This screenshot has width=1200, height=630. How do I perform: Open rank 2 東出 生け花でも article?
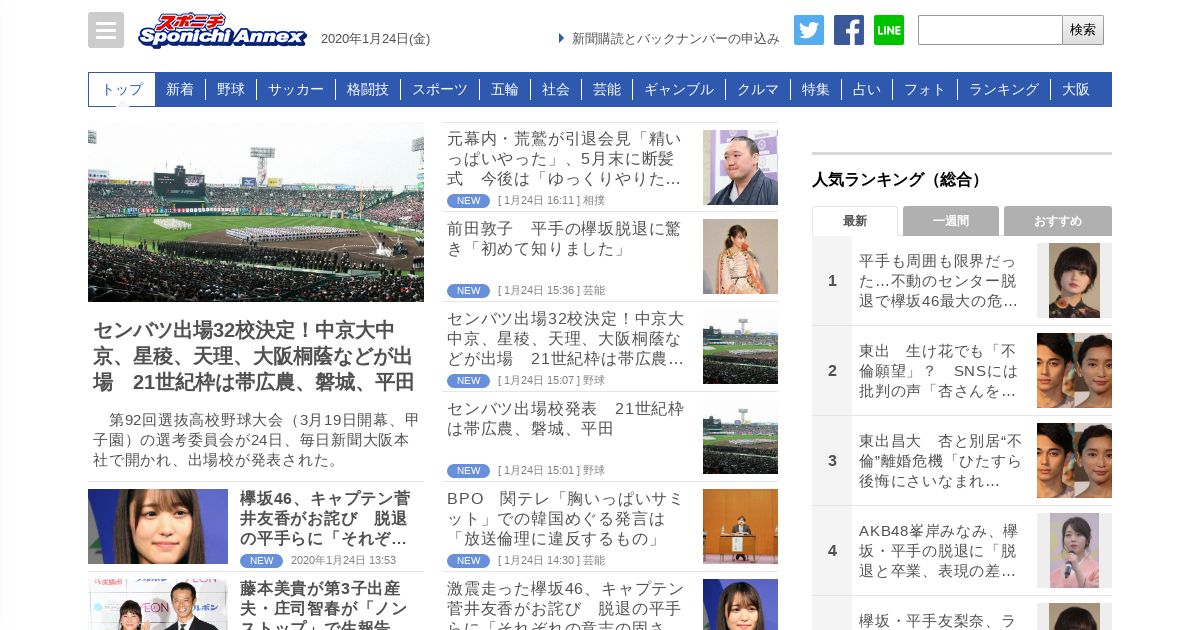pyautogui.click(x=940, y=370)
